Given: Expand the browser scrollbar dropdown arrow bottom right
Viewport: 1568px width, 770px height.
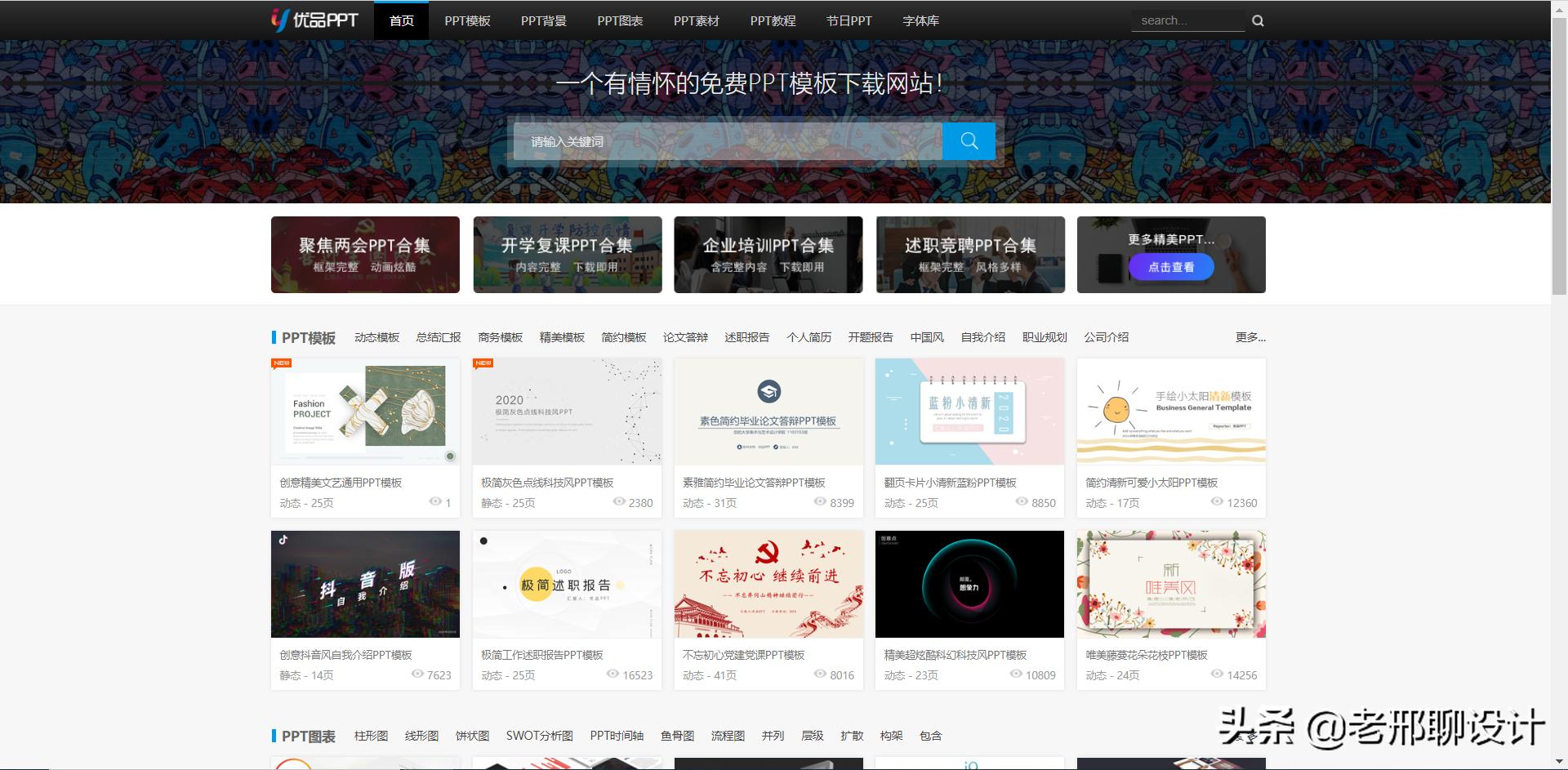Looking at the screenshot, I should pos(1561,761).
